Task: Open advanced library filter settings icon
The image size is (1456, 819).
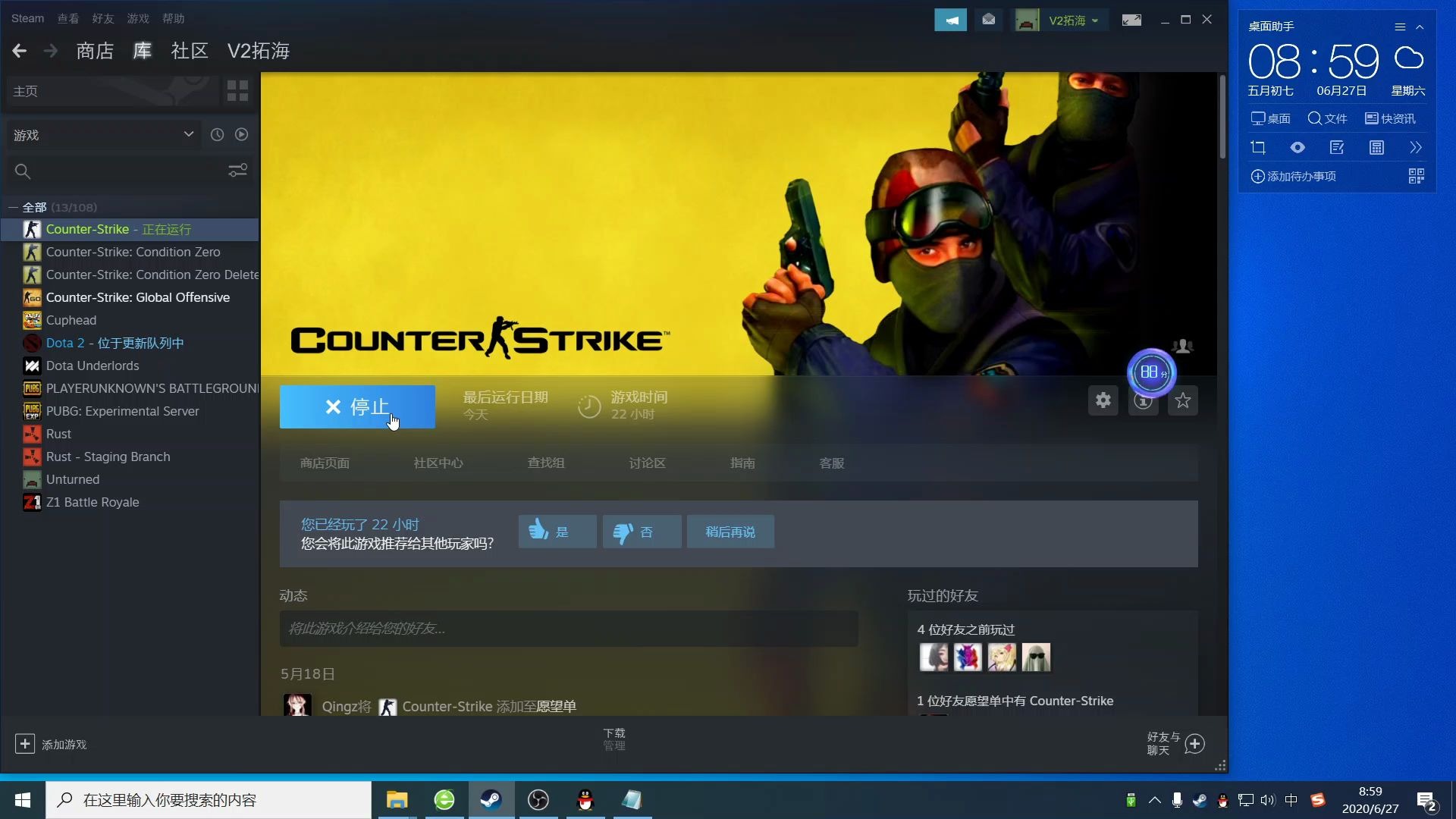Action: [237, 171]
